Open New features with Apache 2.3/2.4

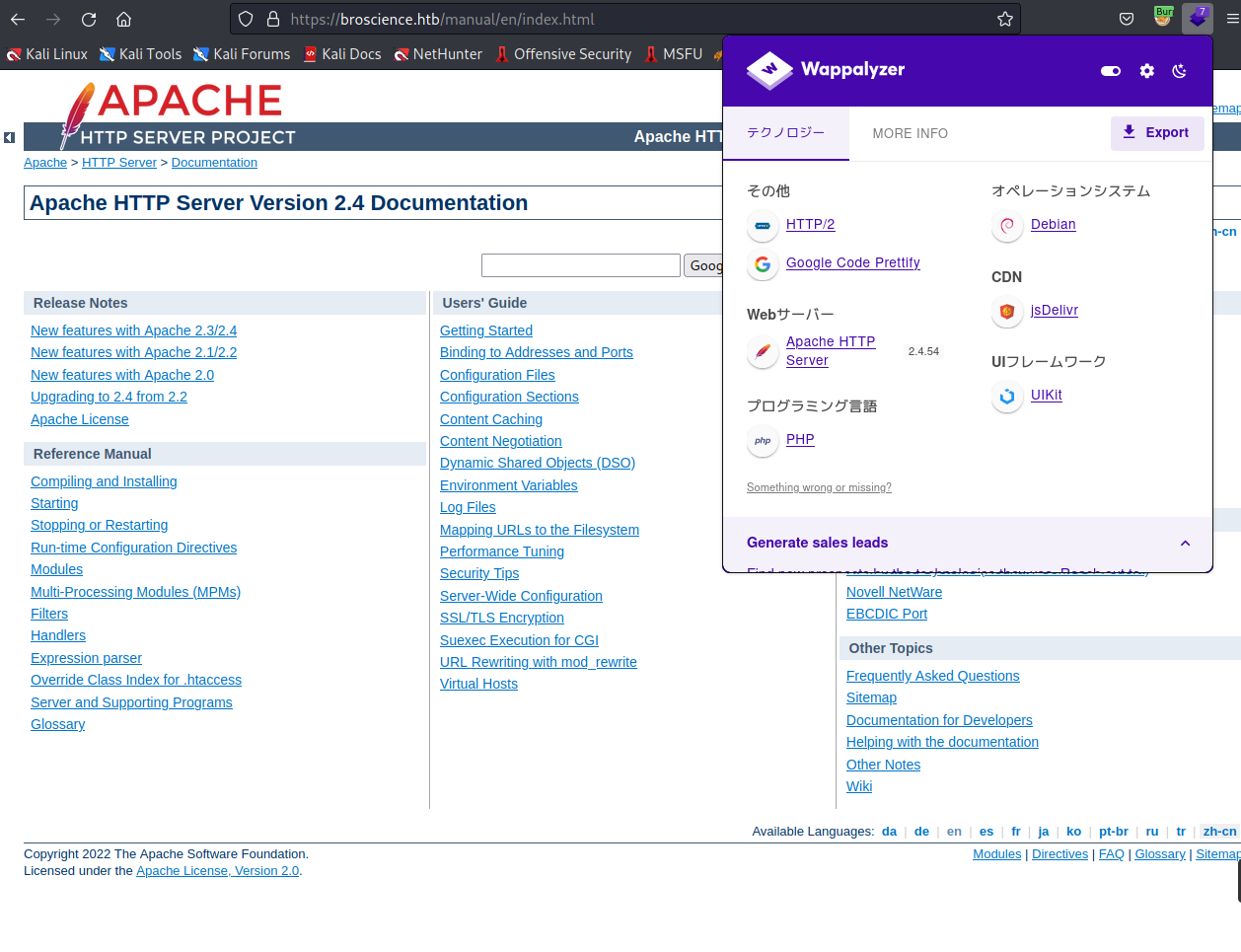click(133, 330)
